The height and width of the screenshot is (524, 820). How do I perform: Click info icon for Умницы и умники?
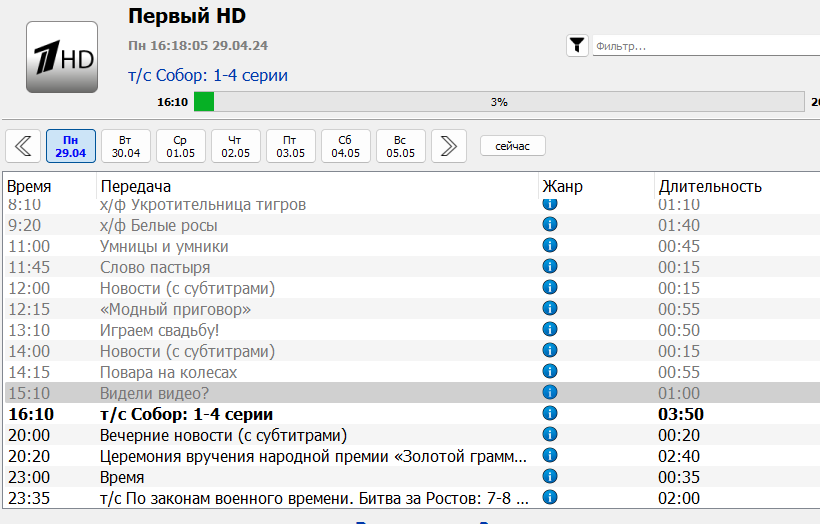pyautogui.click(x=549, y=246)
